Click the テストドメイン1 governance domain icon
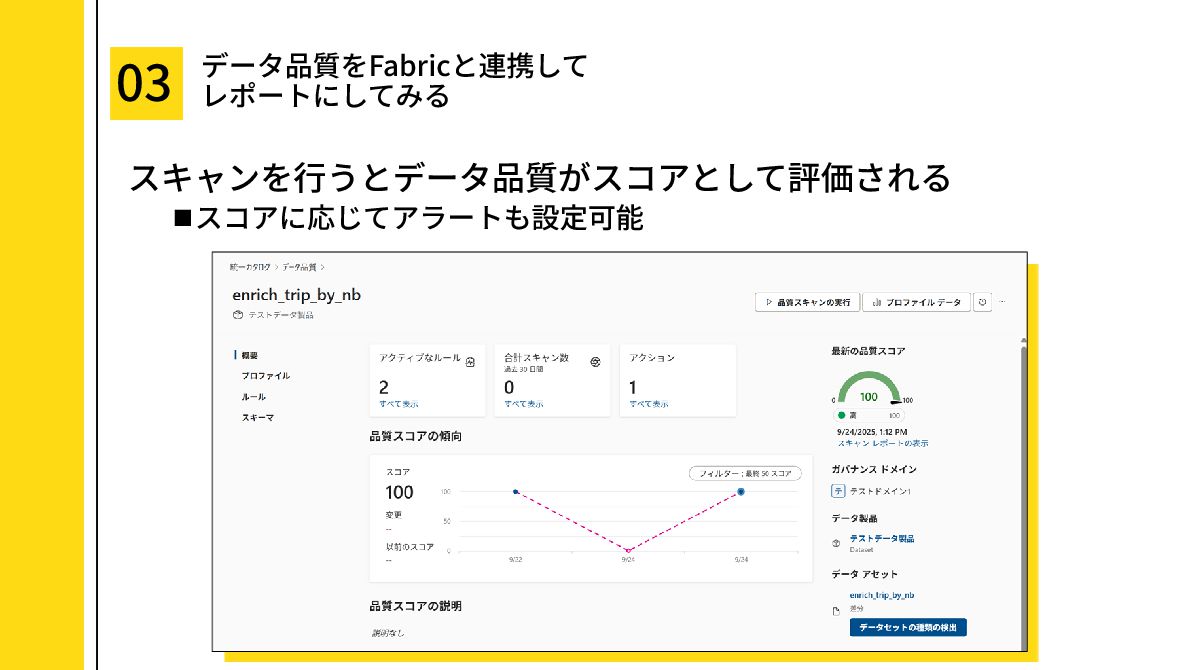The height and width of the screenshot is (670, 1190). pyautogui.click(x=838, y=491)
